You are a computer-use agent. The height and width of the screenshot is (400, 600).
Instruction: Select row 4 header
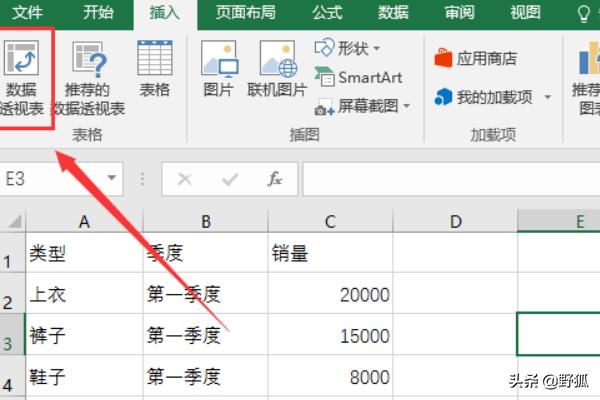point(13,376)
